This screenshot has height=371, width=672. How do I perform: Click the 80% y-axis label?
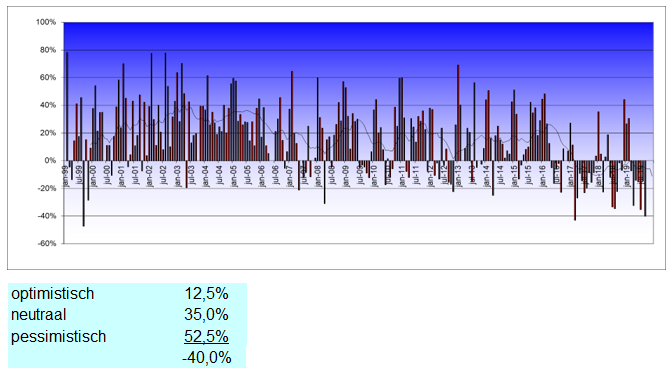[x=47, y=50]
